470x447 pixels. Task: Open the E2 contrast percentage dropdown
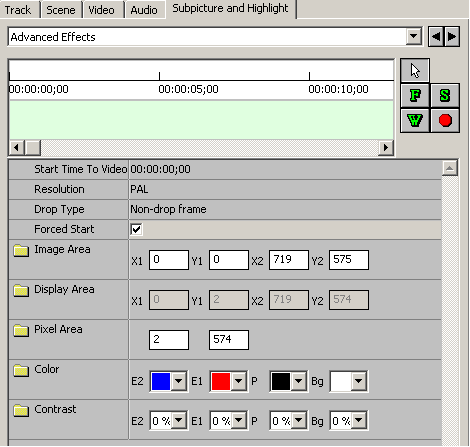(179, 421)
